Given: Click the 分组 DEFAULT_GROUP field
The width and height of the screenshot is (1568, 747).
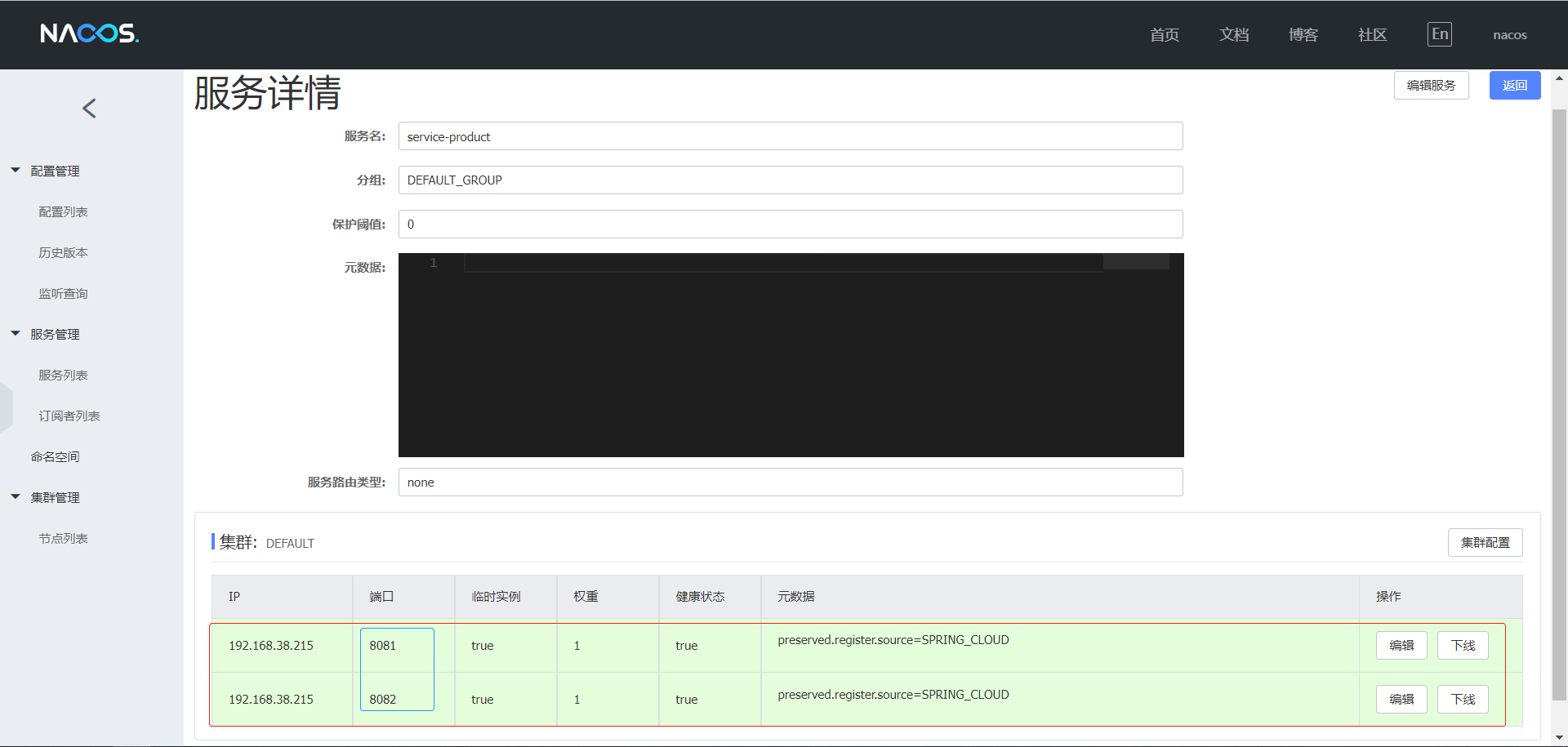Looking at the screenshot, I should (x=791, y=180).
